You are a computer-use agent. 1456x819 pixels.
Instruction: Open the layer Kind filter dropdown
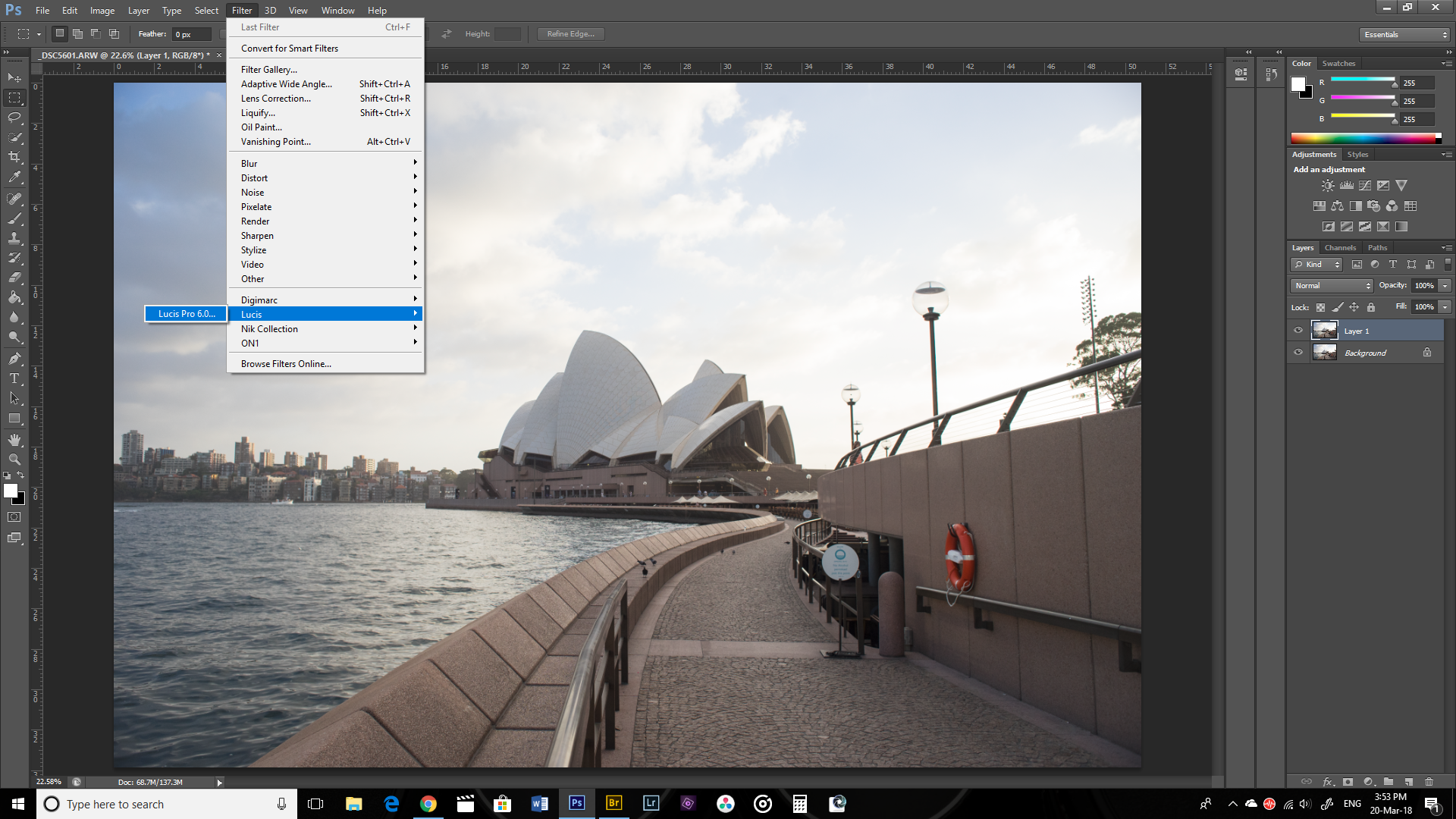pyautogui.click(x=1317, y=265)
